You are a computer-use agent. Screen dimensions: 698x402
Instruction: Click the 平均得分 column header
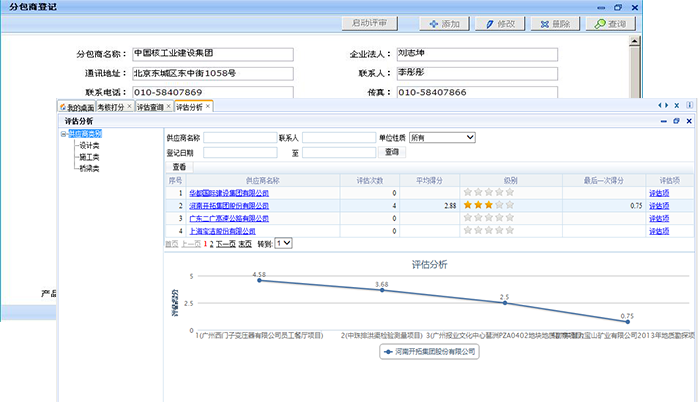429,180
